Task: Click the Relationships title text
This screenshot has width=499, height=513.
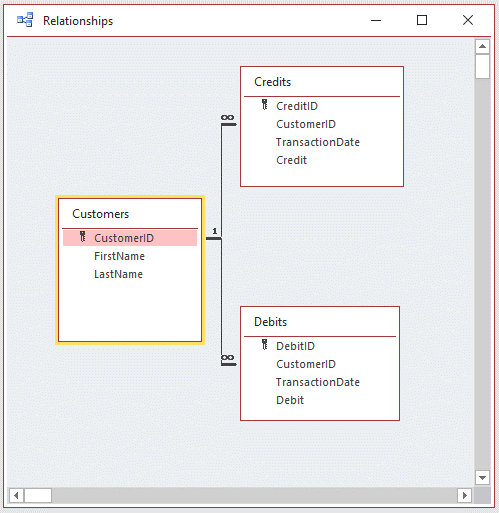Action: (78, 21)
